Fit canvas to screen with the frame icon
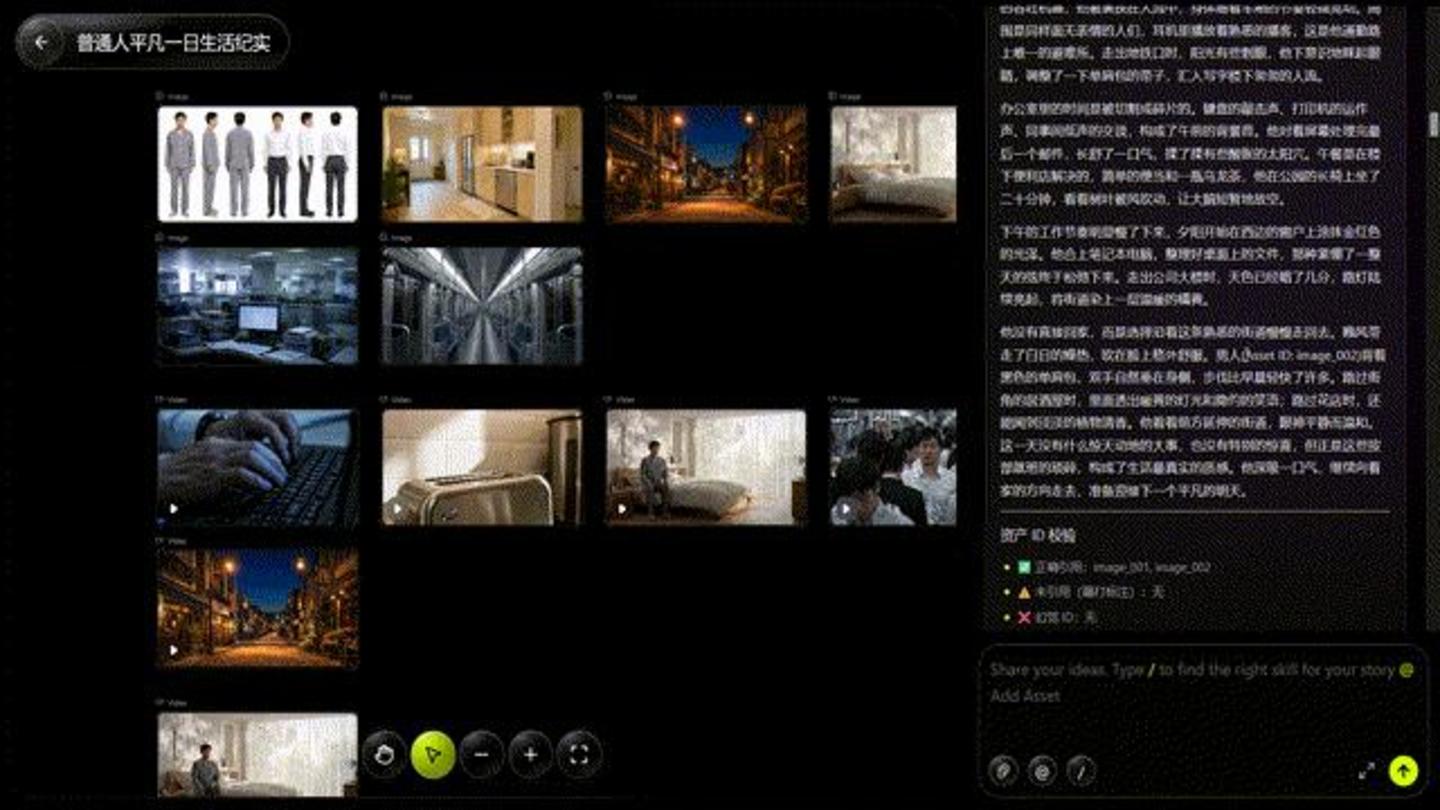The height and width of the screenshot is (810, 1440). pyautogui.click(x=579, y=755)
